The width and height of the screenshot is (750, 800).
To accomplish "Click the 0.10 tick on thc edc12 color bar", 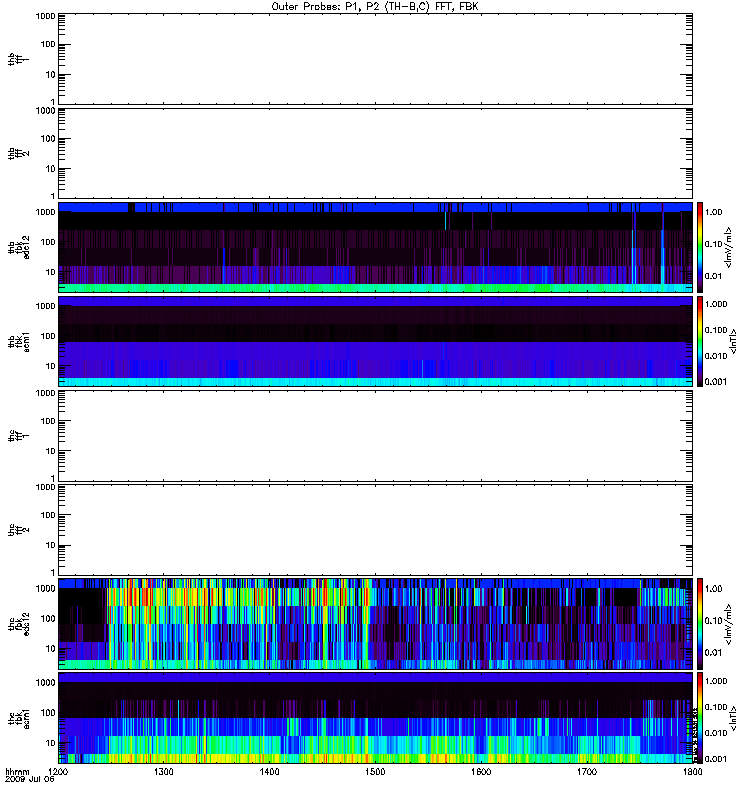I will [x=714, y=620].
